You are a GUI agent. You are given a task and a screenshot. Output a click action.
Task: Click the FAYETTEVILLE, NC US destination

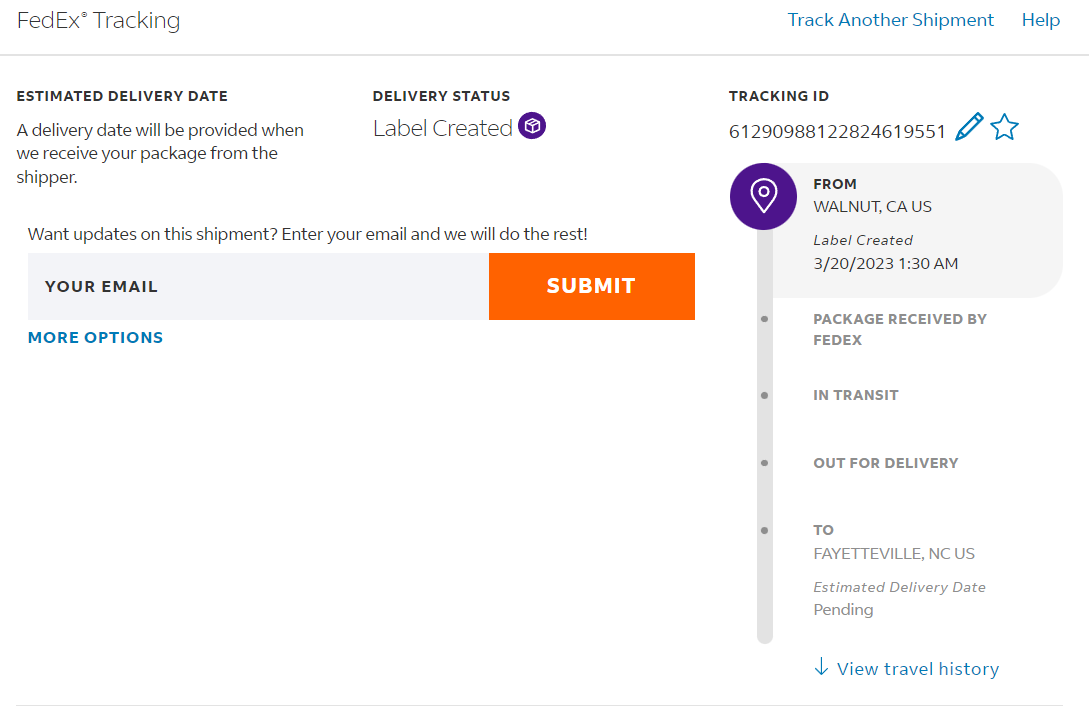click(893, 554)
